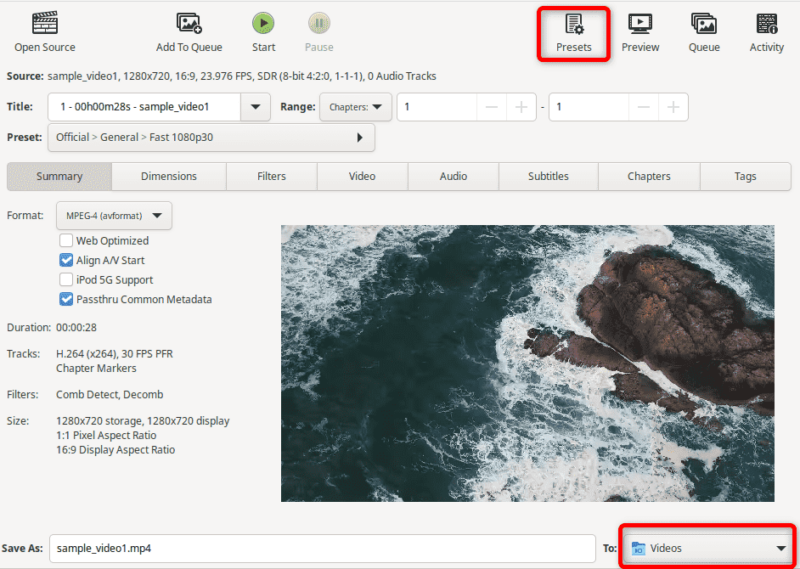Image resolution: width=800 pixels, height=569 pixels.
Task: Click the start chapter number field
Action: 437,107
